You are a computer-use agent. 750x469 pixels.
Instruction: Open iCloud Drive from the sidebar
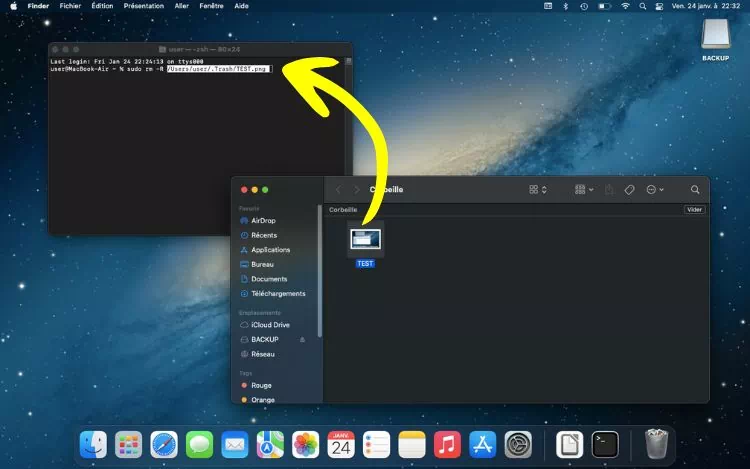pos(270,325)
